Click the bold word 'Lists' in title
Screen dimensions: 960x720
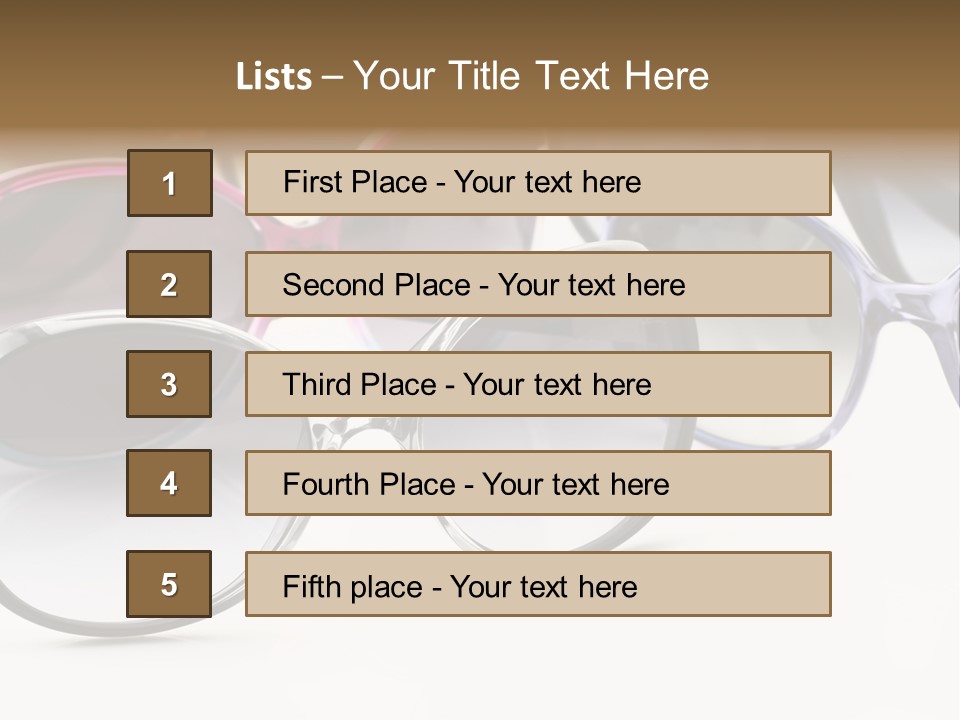[273, 77]
